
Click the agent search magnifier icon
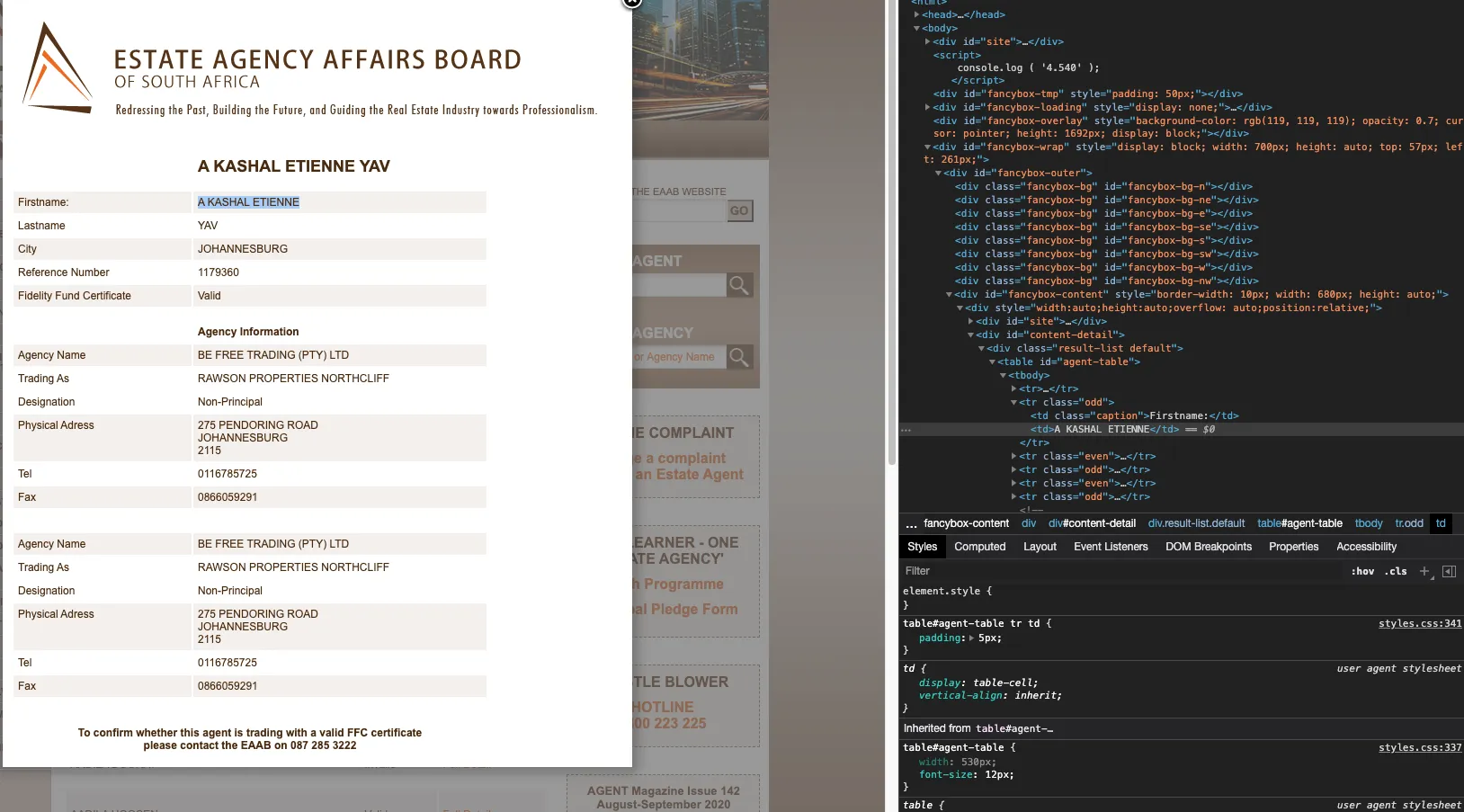739,285
